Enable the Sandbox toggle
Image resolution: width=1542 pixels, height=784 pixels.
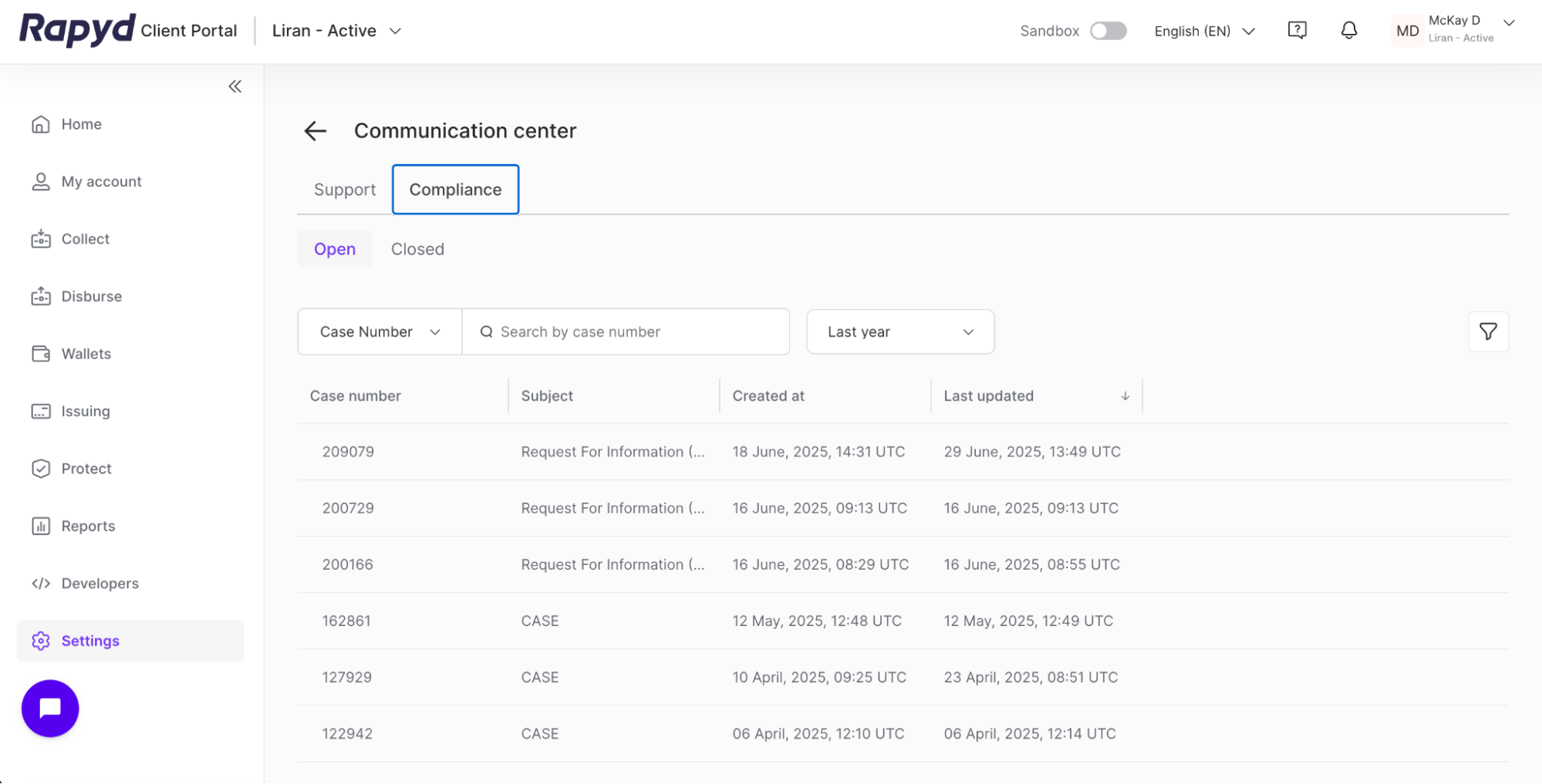pos(1108,30)
